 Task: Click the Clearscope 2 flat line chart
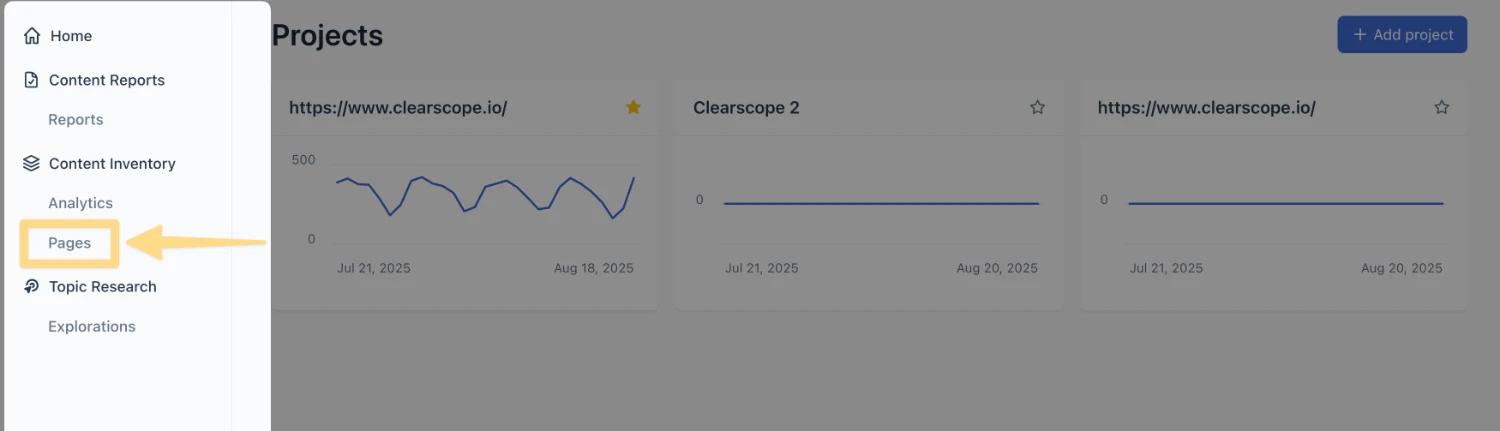tap(881, 203)
